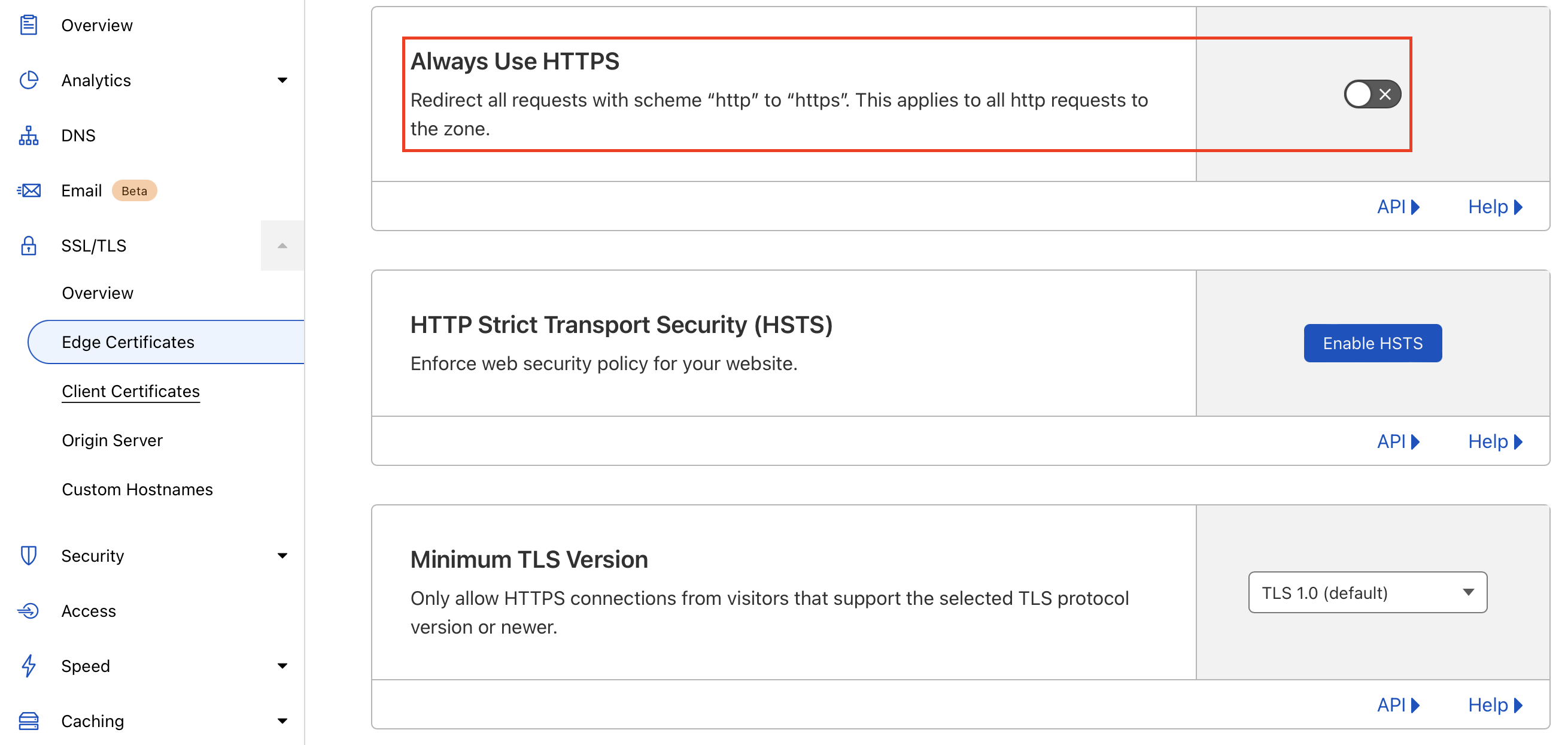Image resolution: width=1568 pixels, height=745 pixels.
Task: Click the Access arrow icon
Action: pyautogui.click(x=29, y=611)
